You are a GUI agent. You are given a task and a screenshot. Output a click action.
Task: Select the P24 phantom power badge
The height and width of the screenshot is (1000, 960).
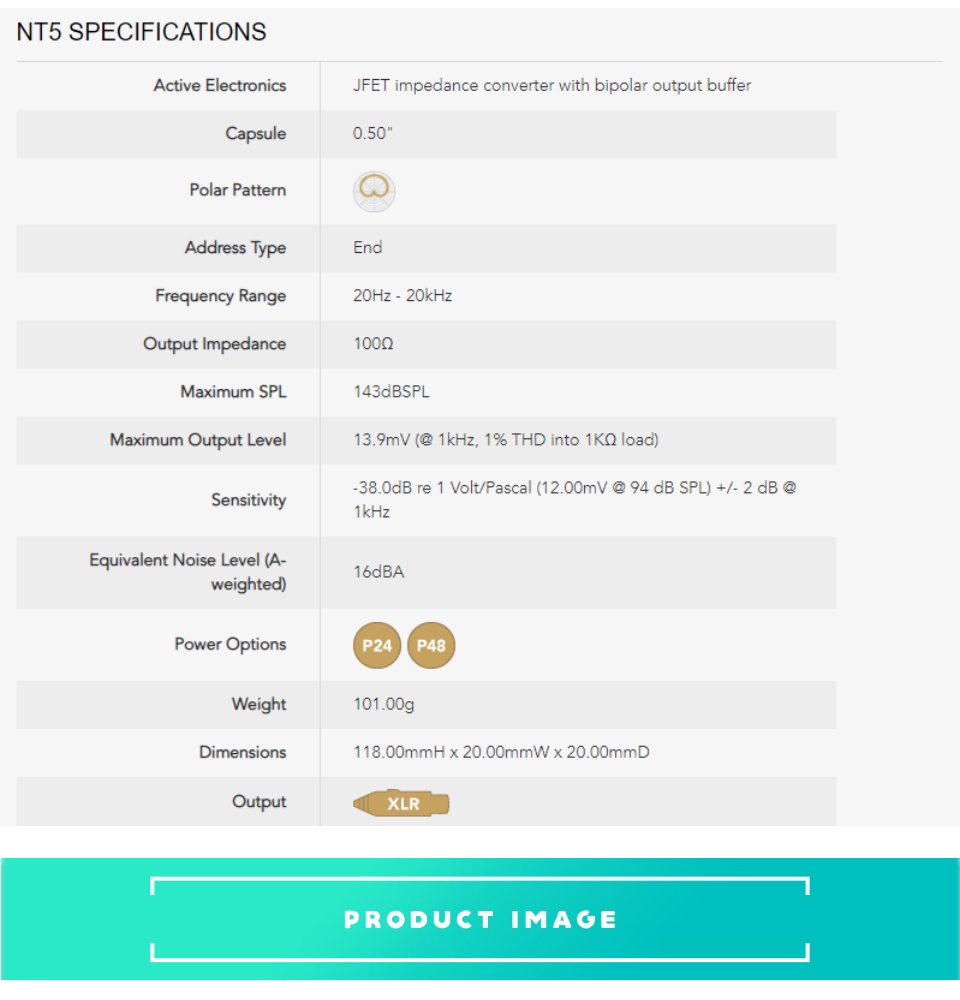(x=377, y=646)
